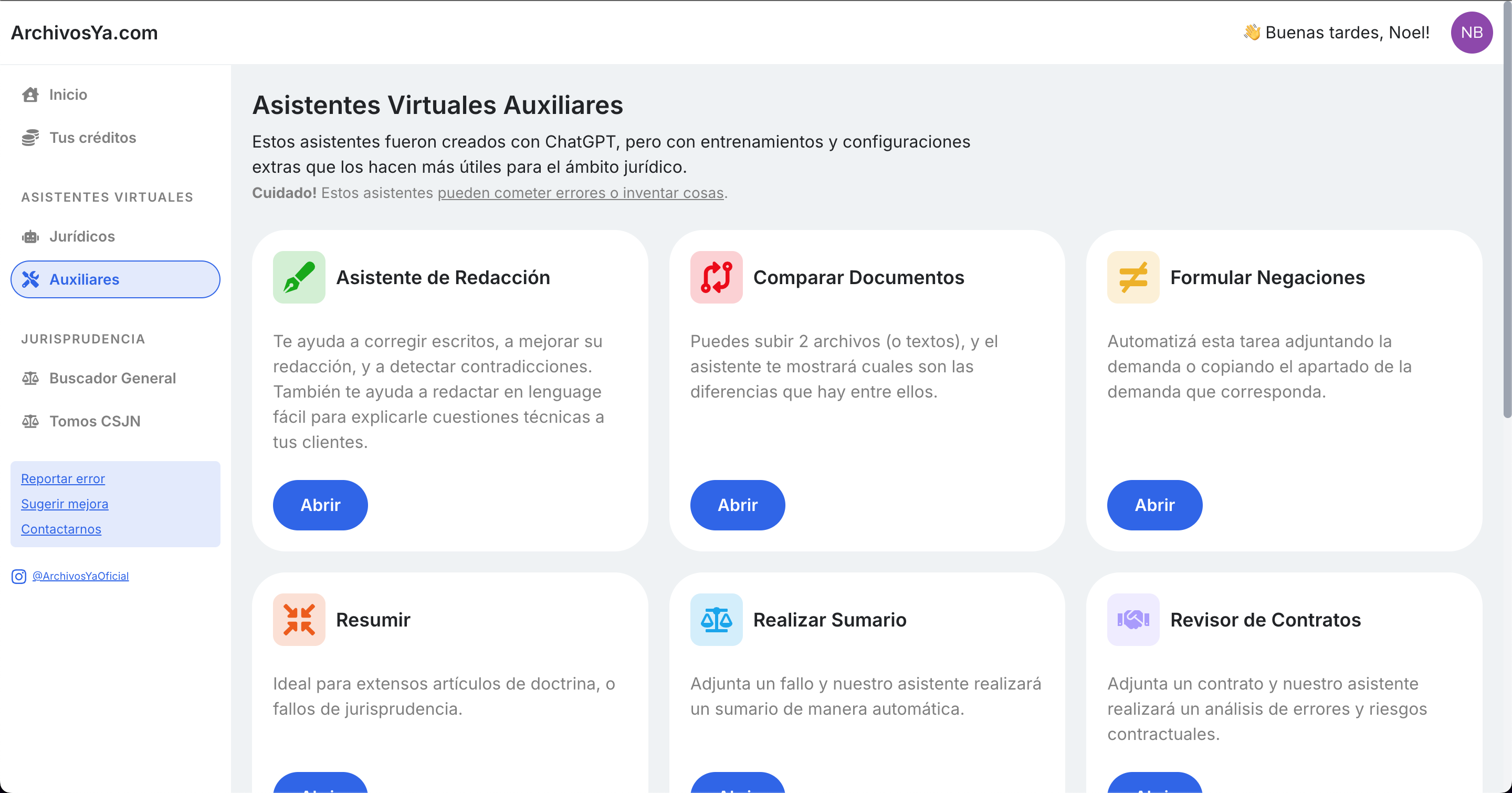Click the yellow not-equal Formular Negaciones icon
1512x793 pixels.
(x=1133, y=277)
